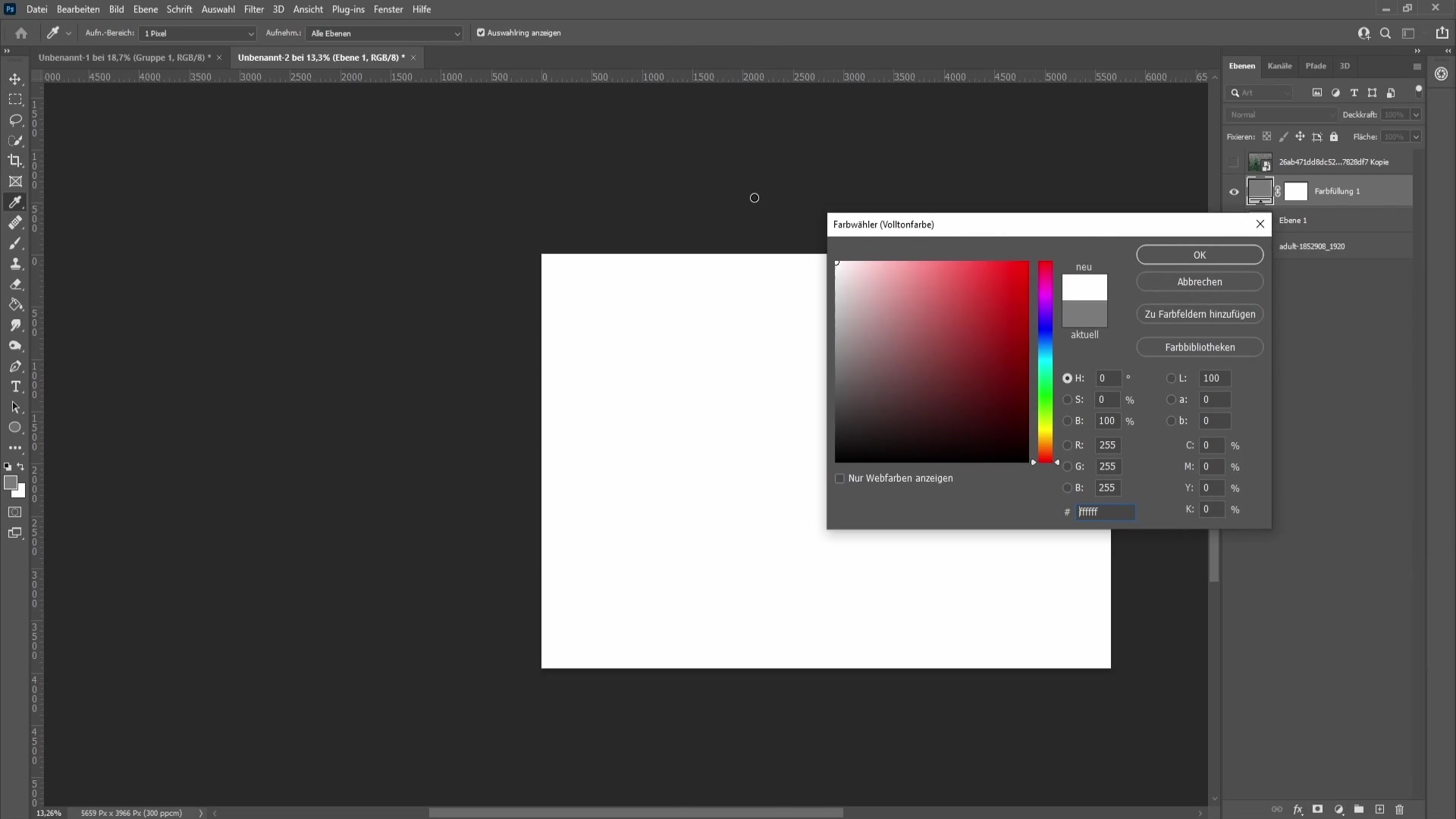
Task: Open the Fenster menu
Action: point(388,9)
